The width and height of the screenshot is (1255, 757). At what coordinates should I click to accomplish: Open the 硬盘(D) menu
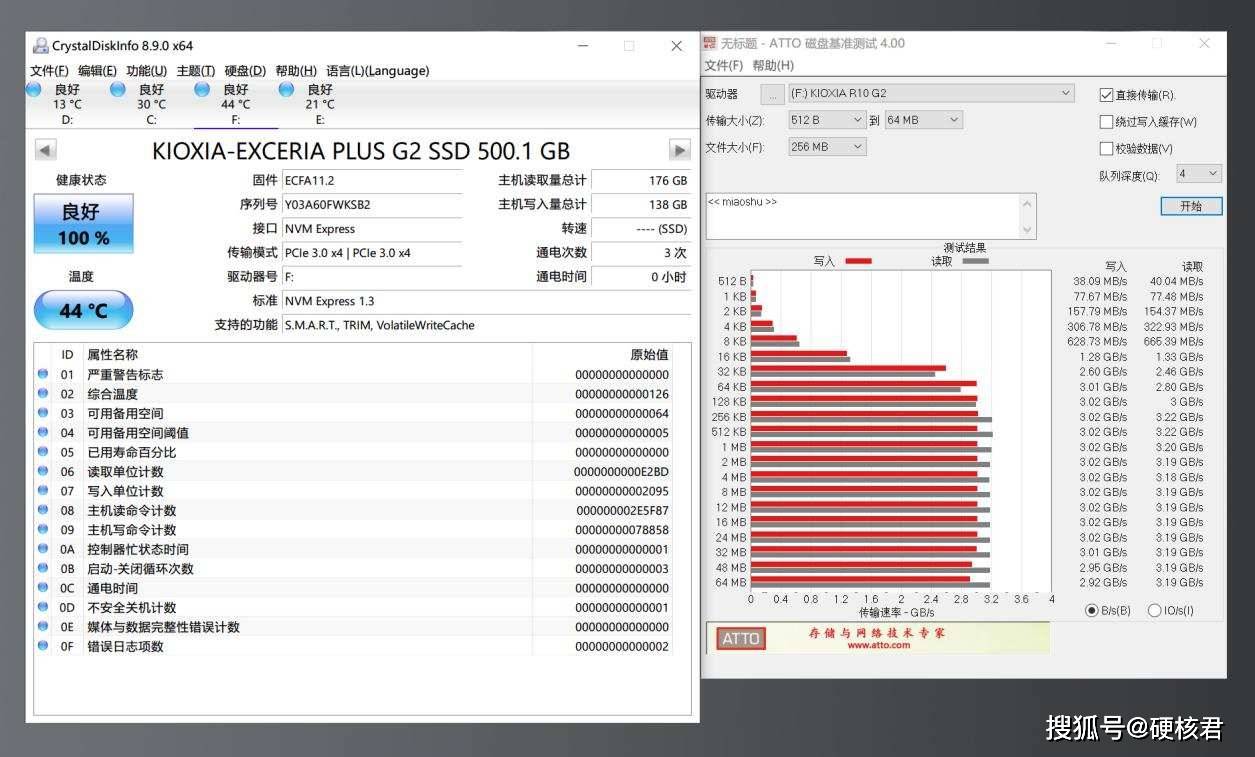tap(245, 71)
